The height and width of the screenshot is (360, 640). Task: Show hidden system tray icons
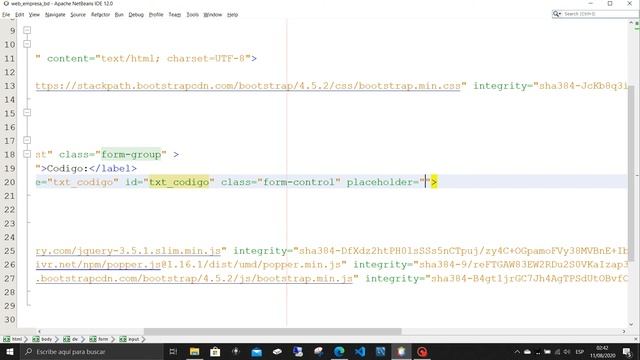click(517, 351)
